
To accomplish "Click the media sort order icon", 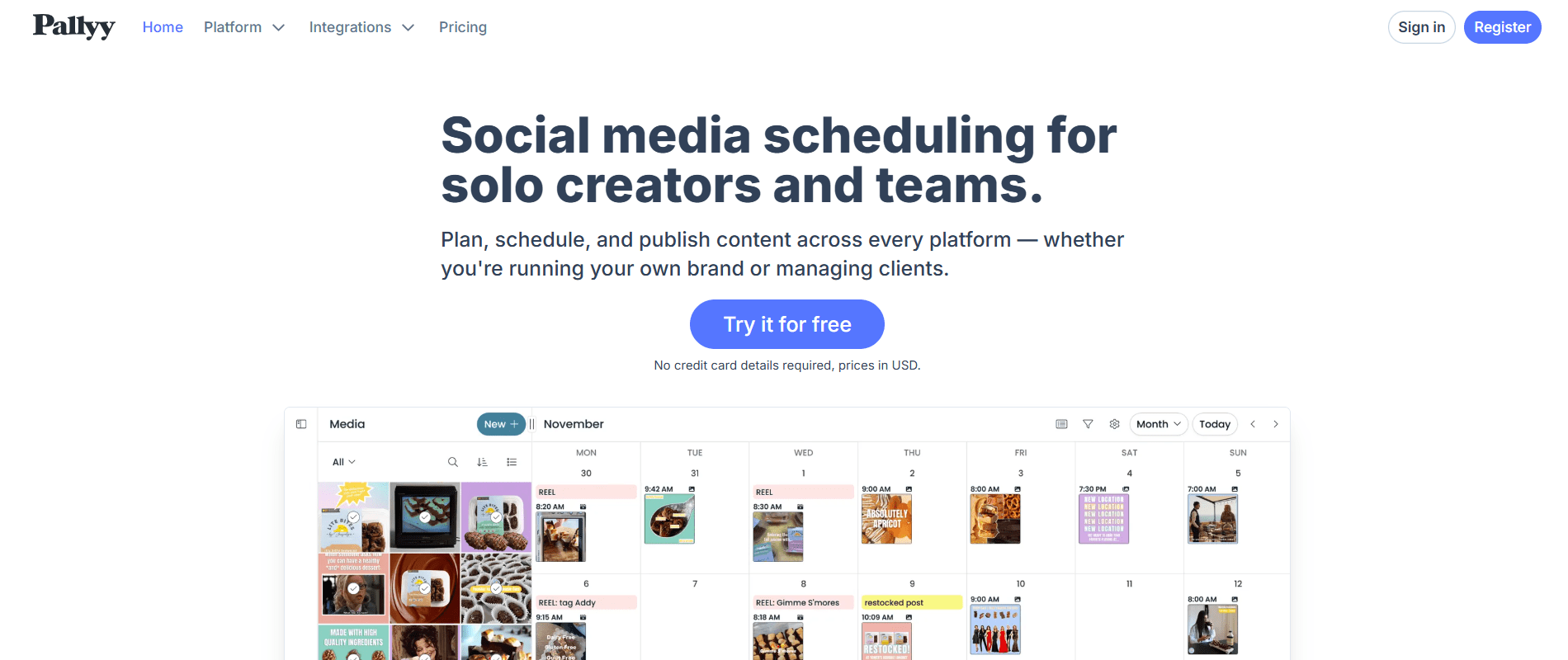I will (482, 462).
